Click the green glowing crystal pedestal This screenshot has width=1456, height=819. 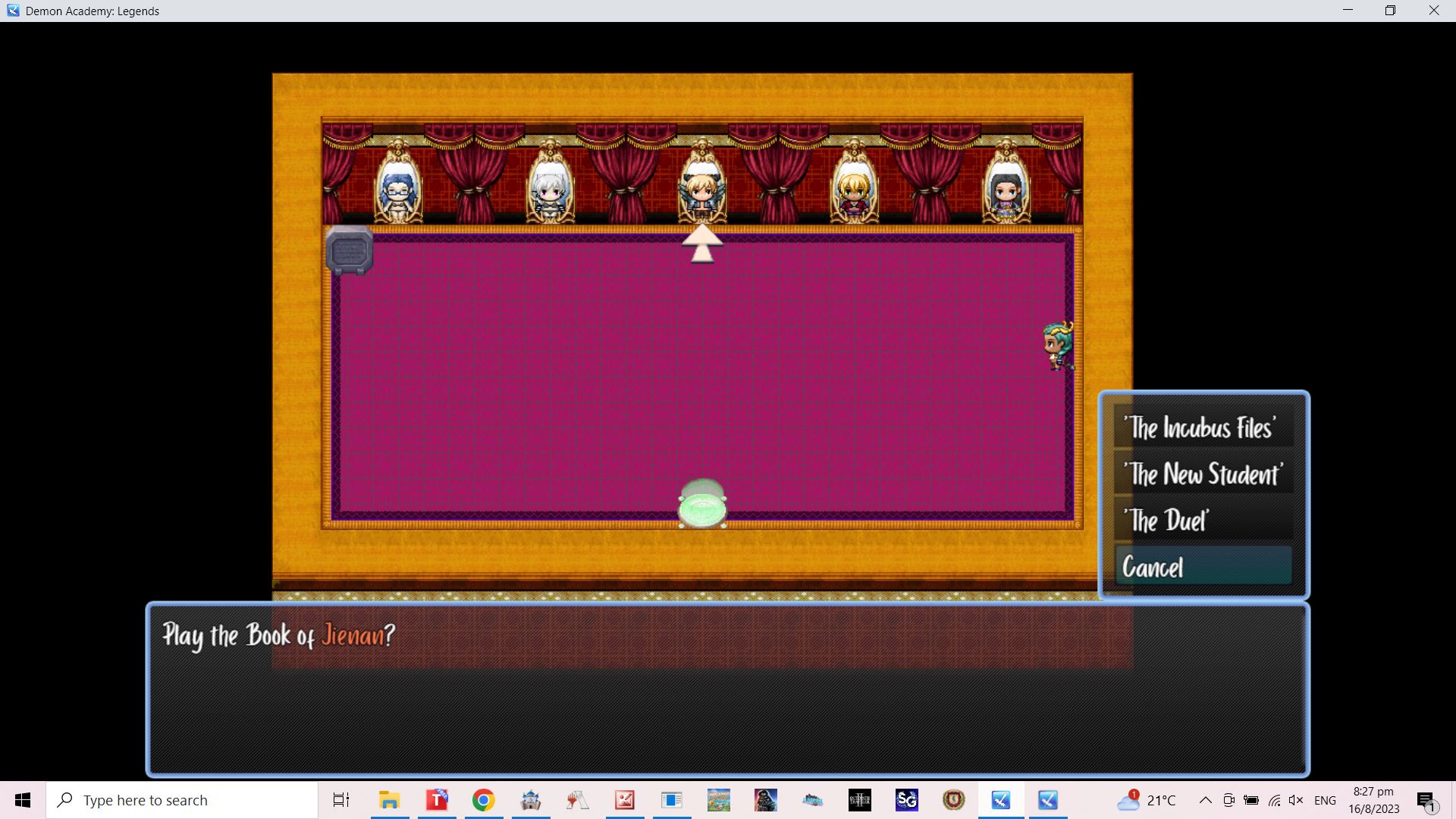point(701,504)
